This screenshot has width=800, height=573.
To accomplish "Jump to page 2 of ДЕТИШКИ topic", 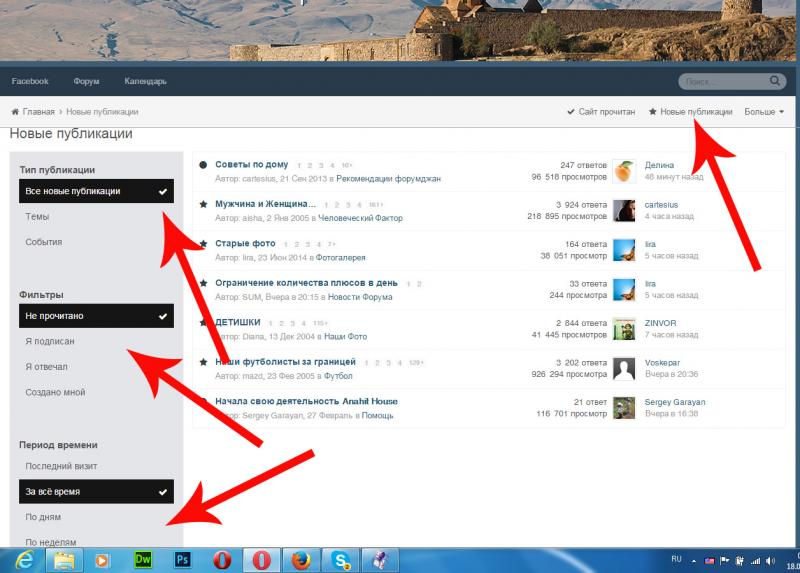I will [x=281, y=323].
